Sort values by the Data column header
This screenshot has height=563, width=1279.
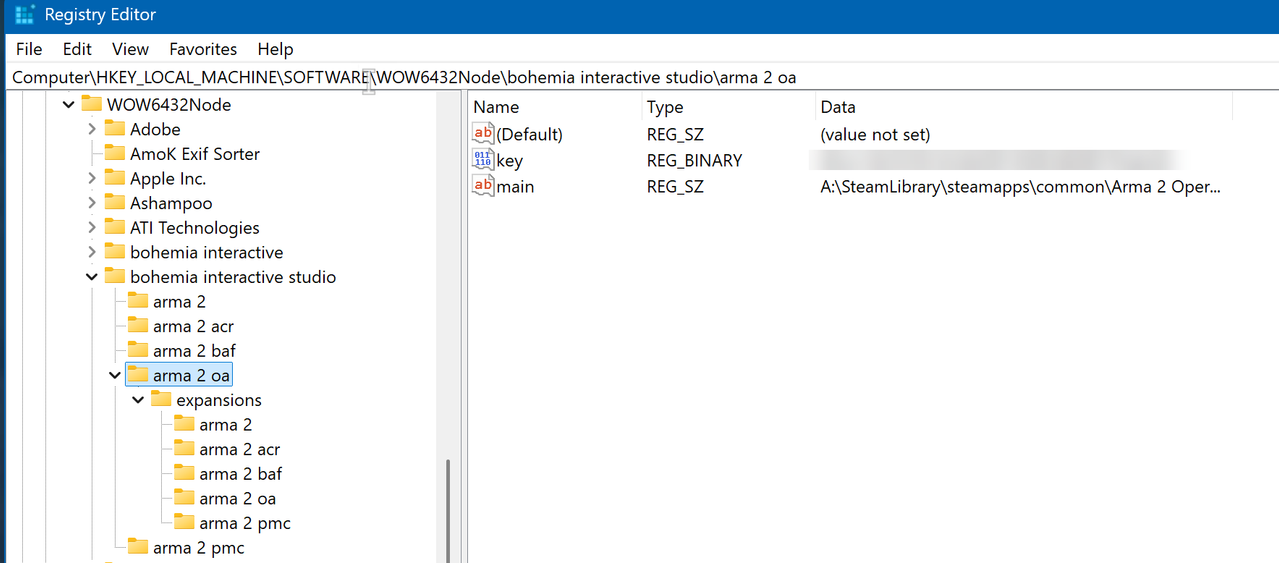point(1023,107)
